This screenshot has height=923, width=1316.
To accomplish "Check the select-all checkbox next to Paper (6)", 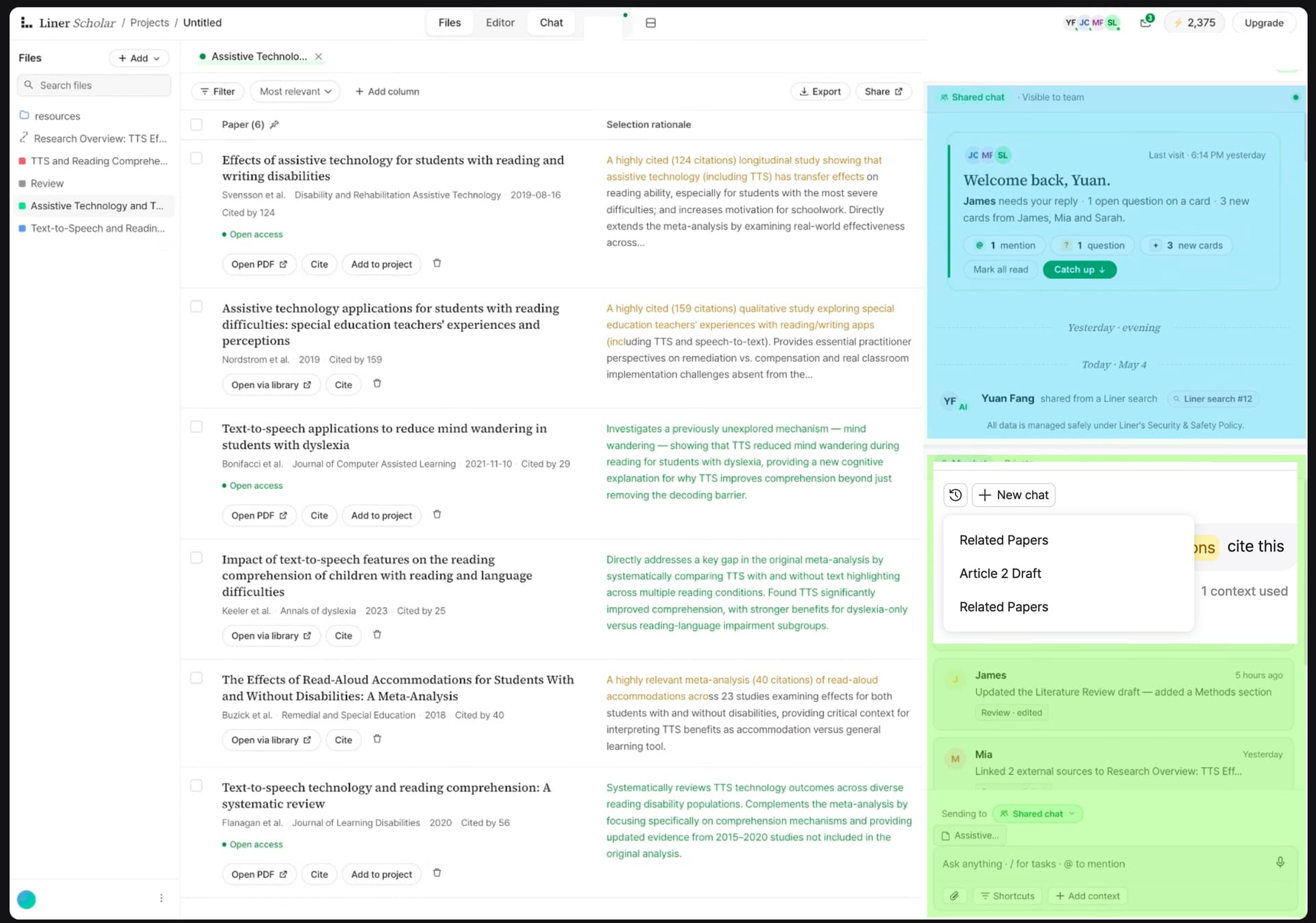I will coord(197,125).
